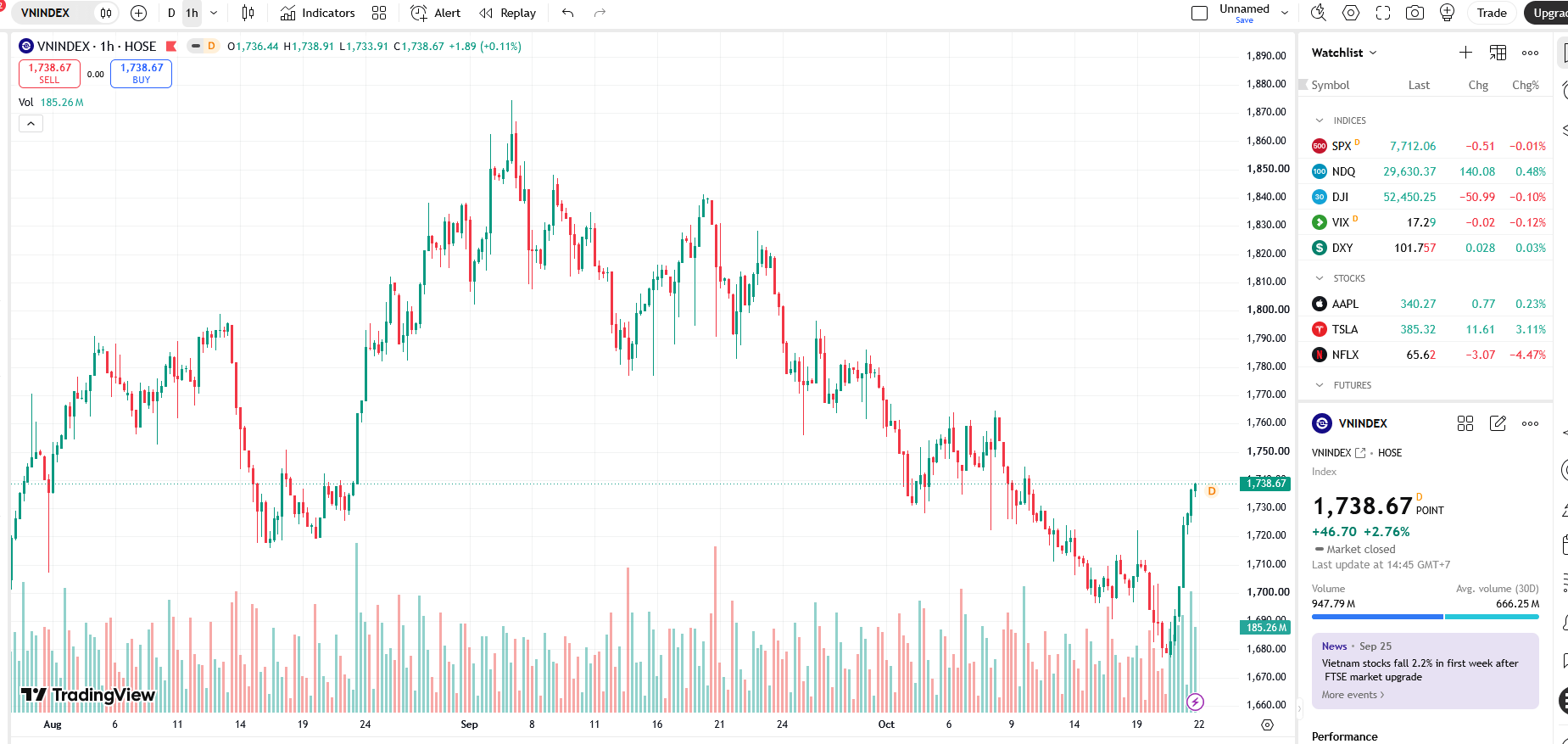This screenshot has height=744, width=1568.
Task: Open chart settings hexagon icon
Action: pos(1351,13)
